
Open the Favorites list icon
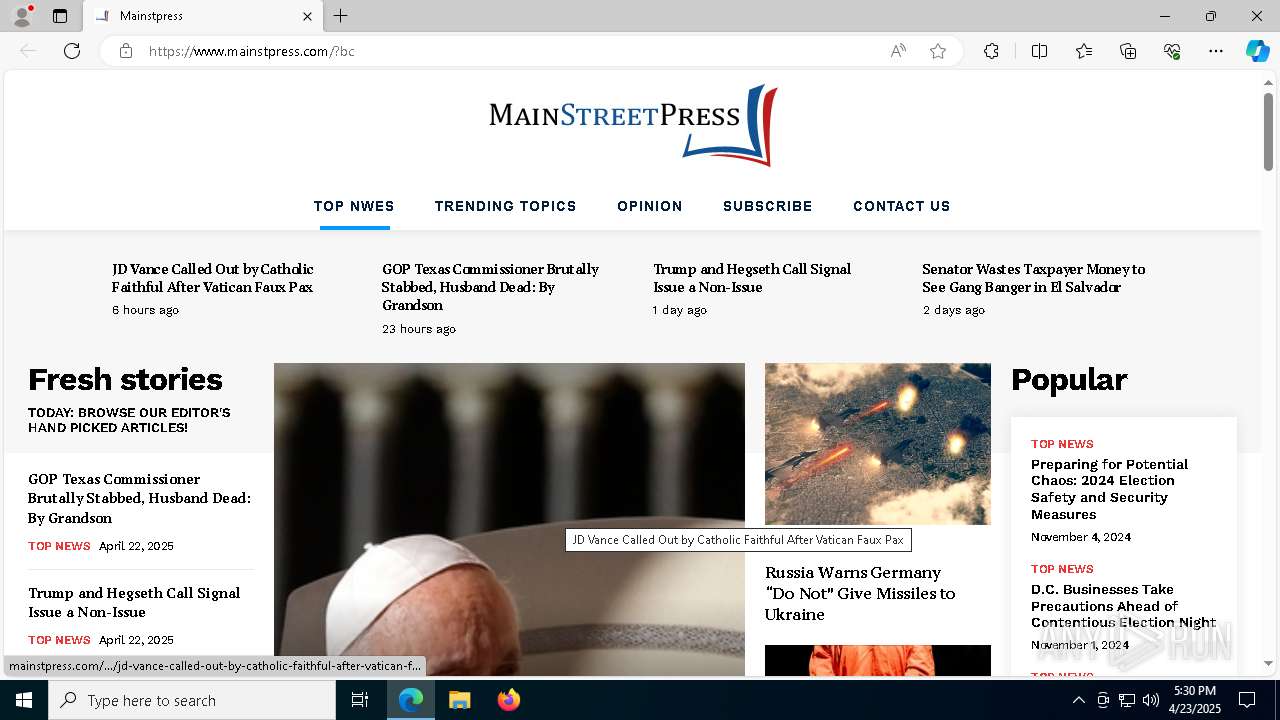pyautogui.click(x=1084, y=51)
